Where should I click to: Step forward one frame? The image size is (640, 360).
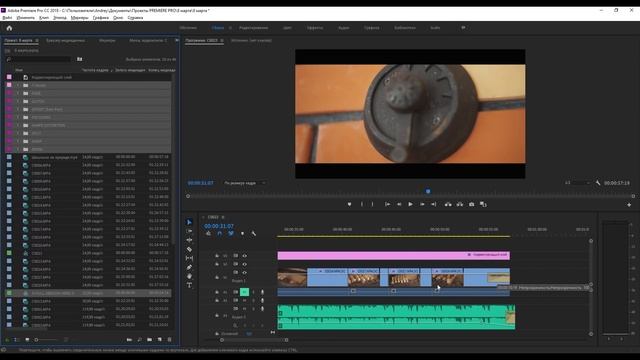point(422,204)
